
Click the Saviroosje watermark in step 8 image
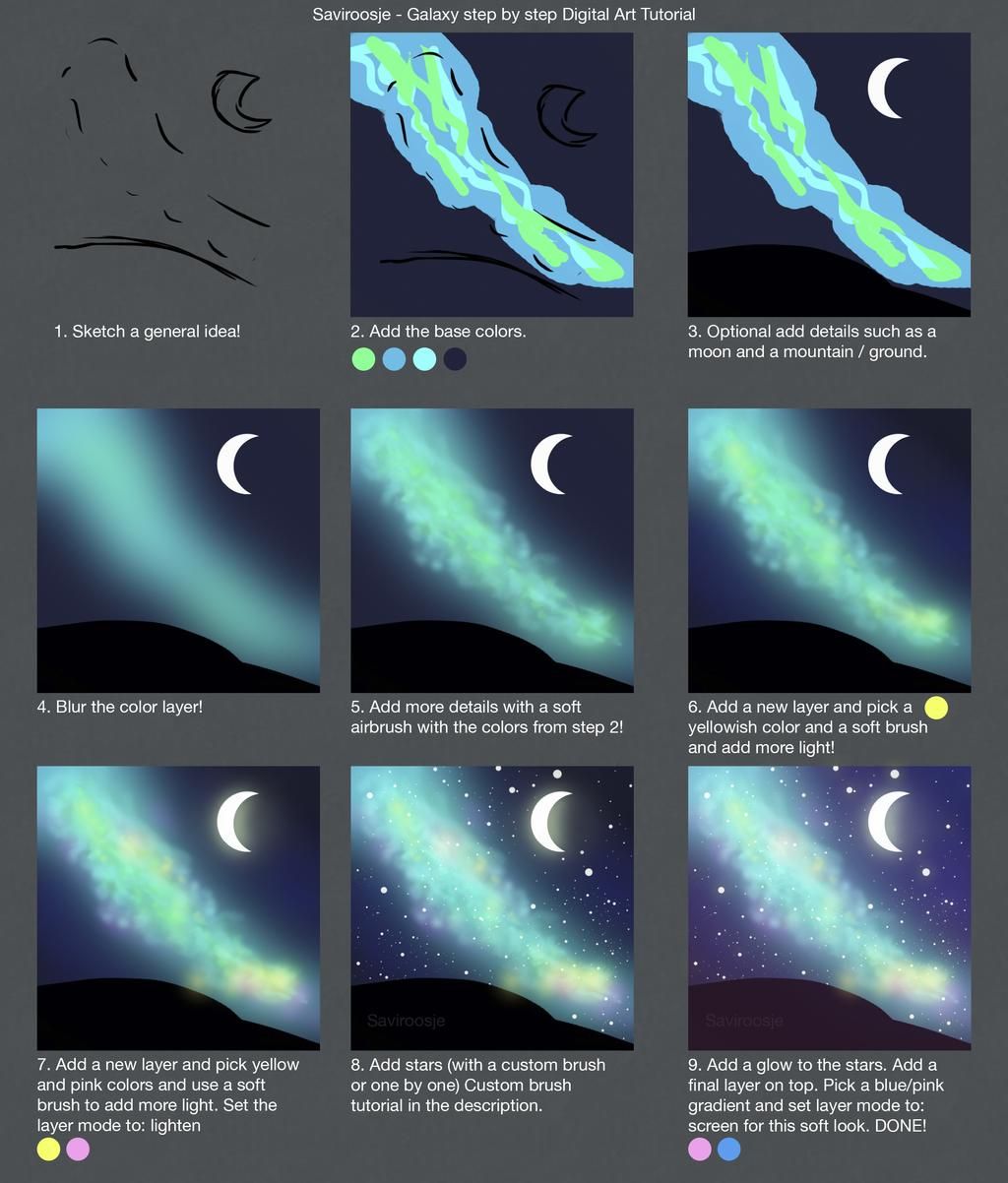[x=406, y=1021]
